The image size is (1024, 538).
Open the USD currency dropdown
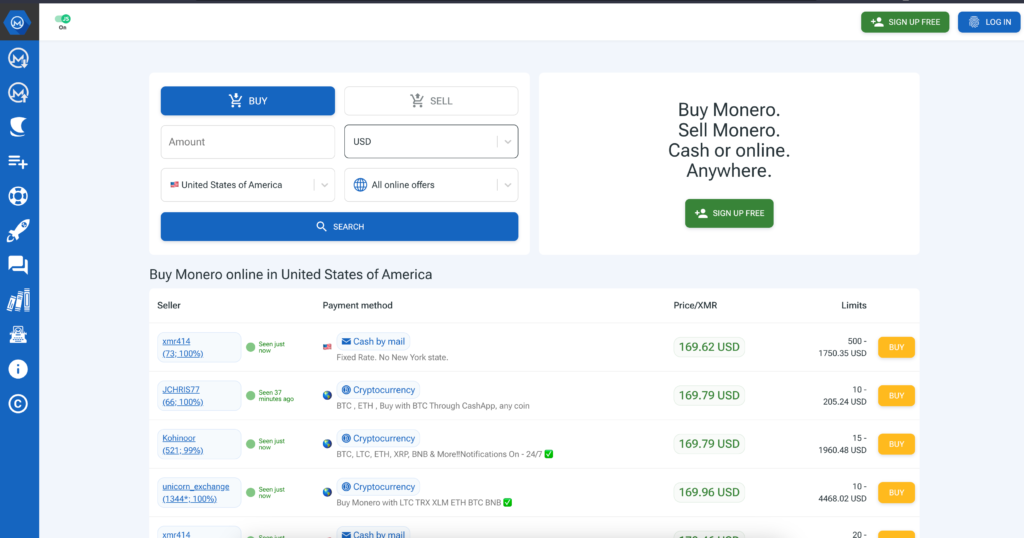point(431,142)
